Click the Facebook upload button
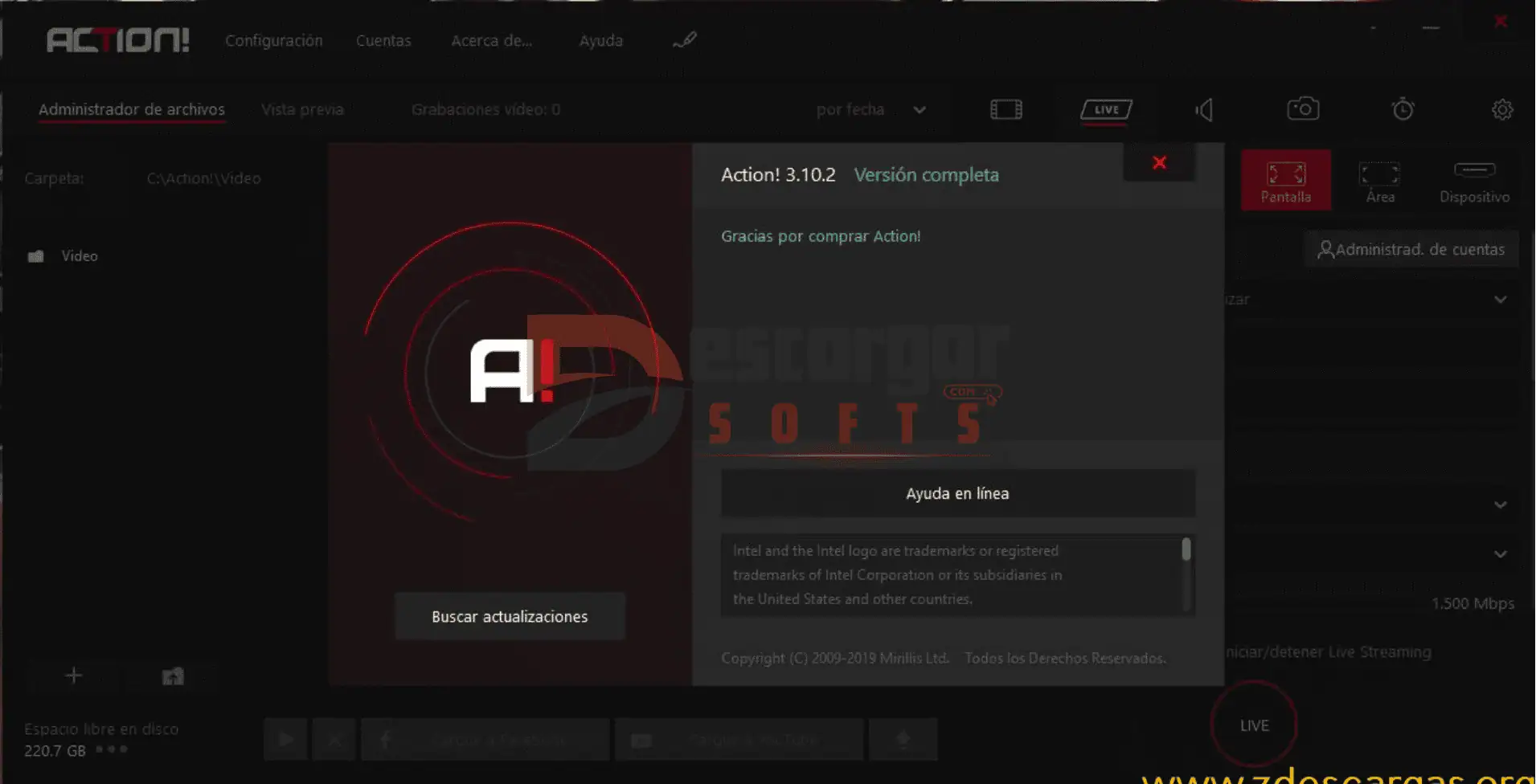This screenshot has width=1536, height=784. (x=485, y=739)
